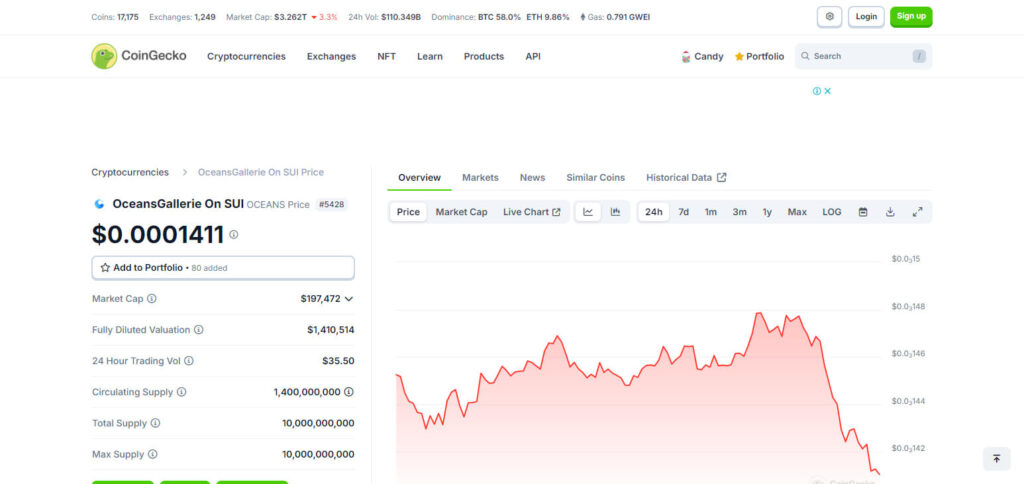Image resolution: width=1024 pixels, height=484 pixels.
Task: Click Add to Portfolio button
Action: click(223, 268)
